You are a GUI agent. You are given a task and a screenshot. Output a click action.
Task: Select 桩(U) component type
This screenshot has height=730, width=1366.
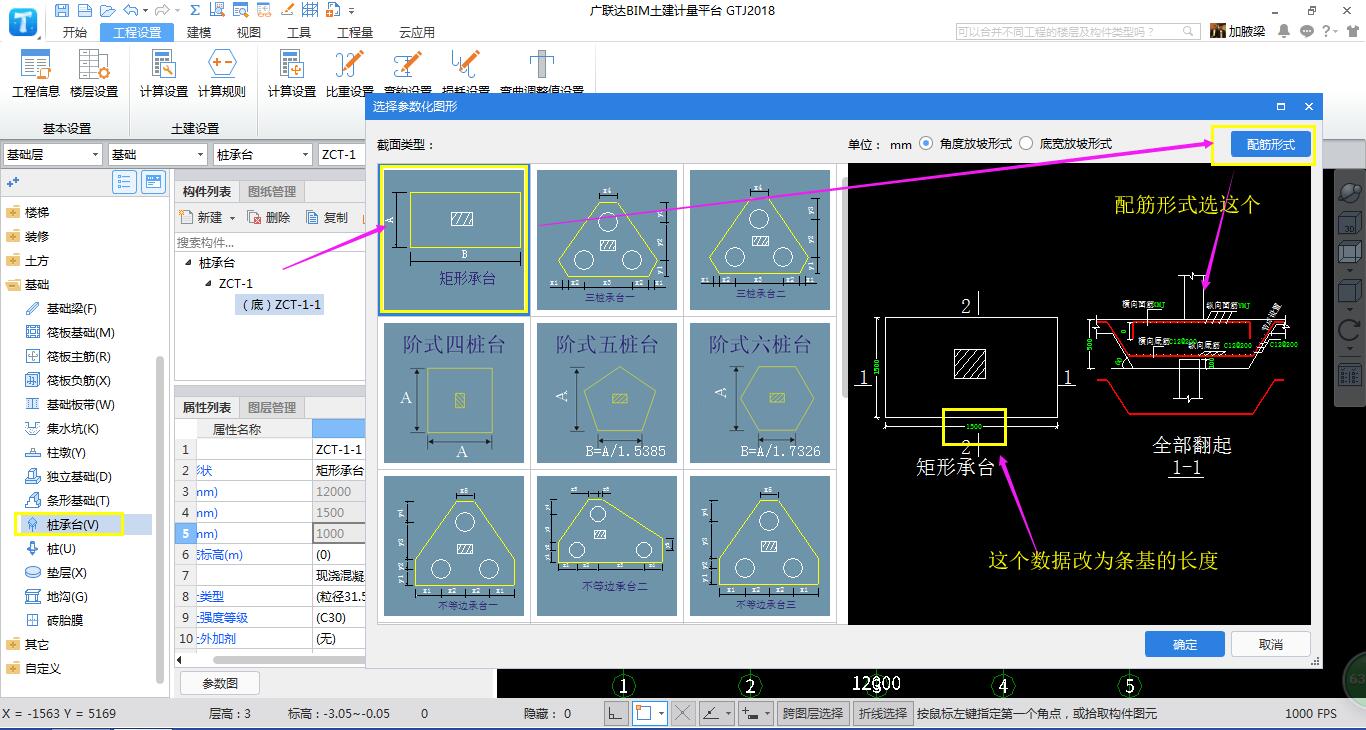(61, 549)
